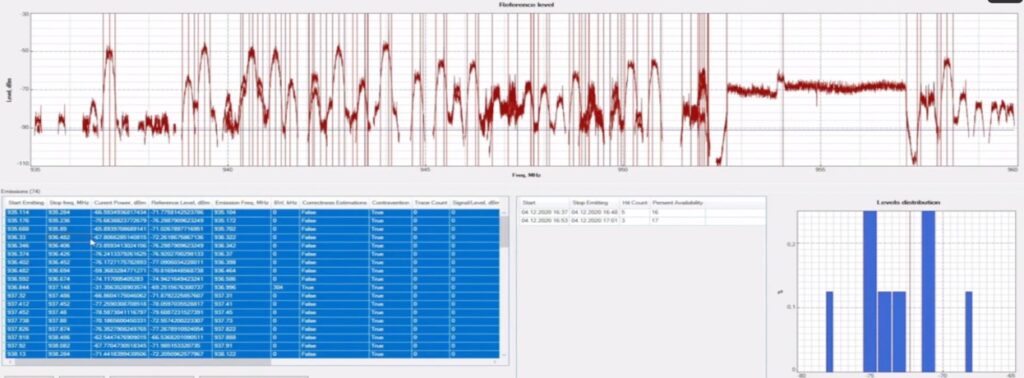This screenshot has width=1024, height=378.
Task: Click the Emission Freq, MHz column header
Action: tap(241, 203)
